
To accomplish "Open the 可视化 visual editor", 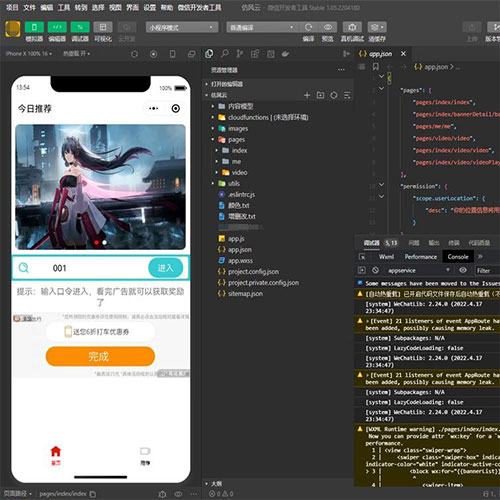I will (x=103, y=27).
